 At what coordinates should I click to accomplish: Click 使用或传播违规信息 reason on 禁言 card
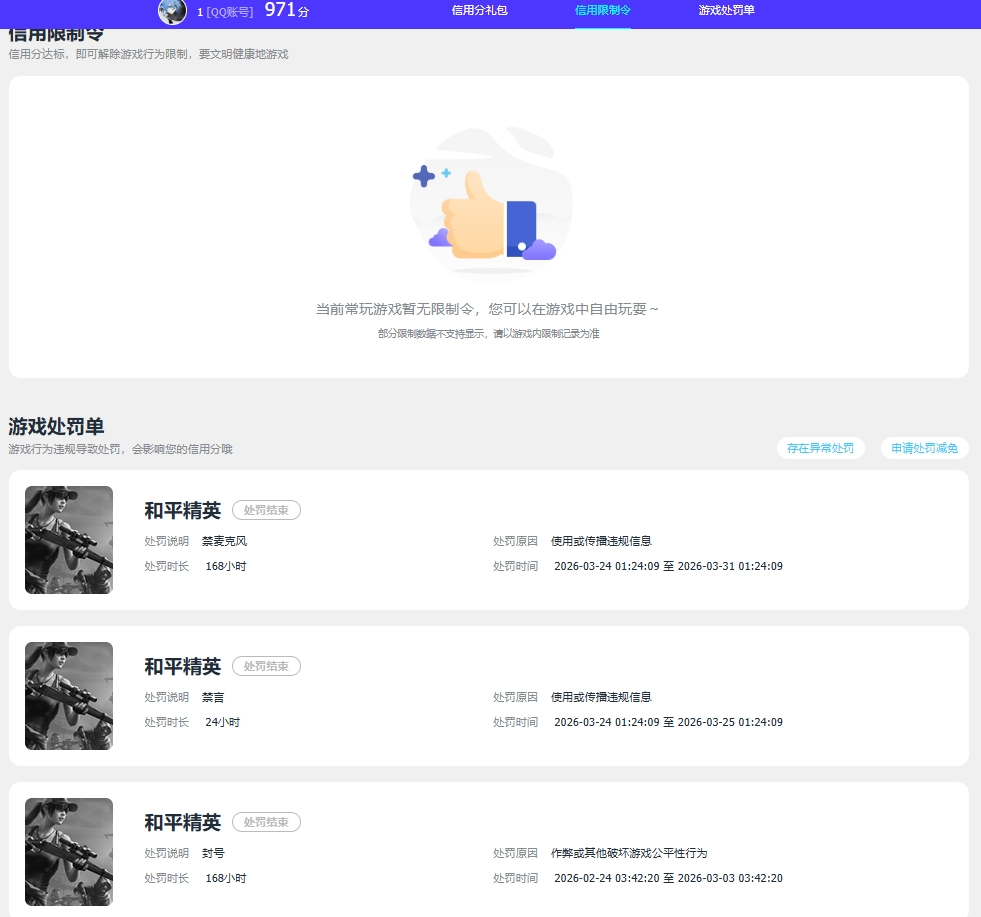pyautogui.click(x=601, y=697)
